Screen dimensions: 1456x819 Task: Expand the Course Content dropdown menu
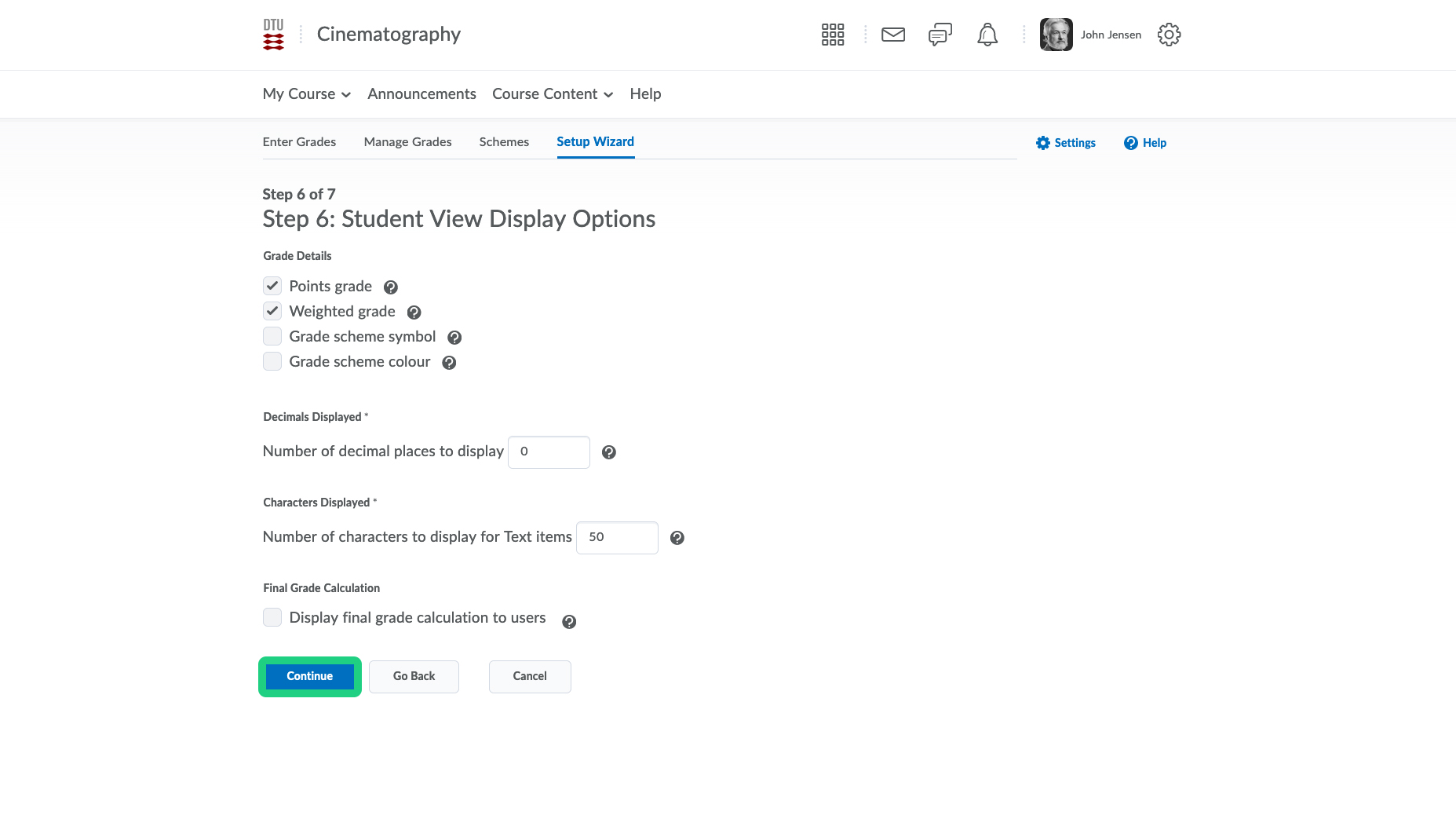click(x=552, y=94)
